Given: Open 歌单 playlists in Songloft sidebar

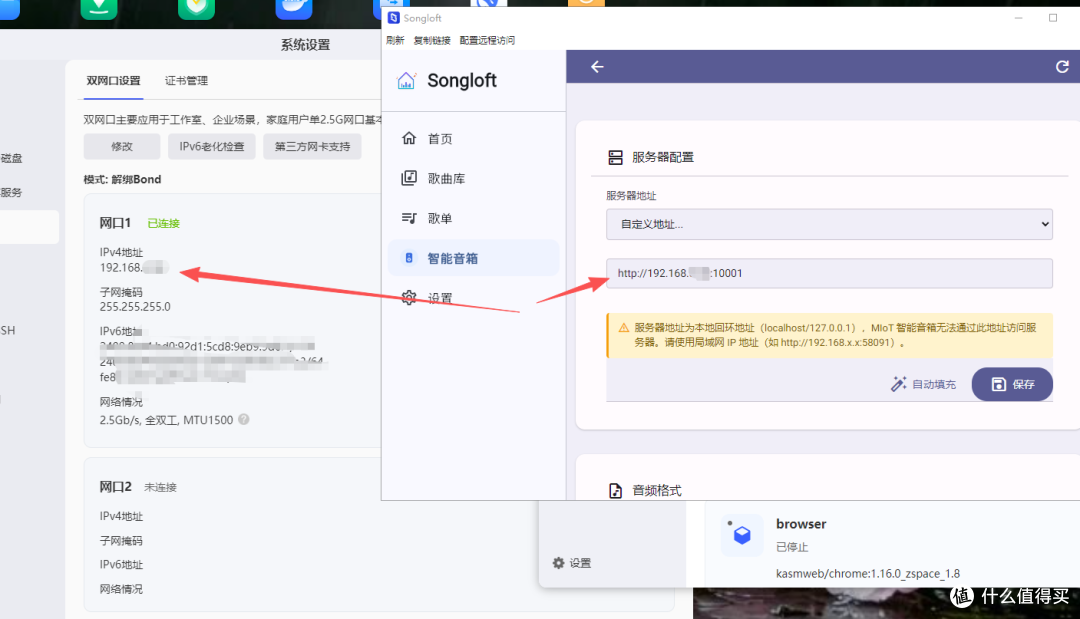Looking at the screenshot, I should tap(473, 218).
